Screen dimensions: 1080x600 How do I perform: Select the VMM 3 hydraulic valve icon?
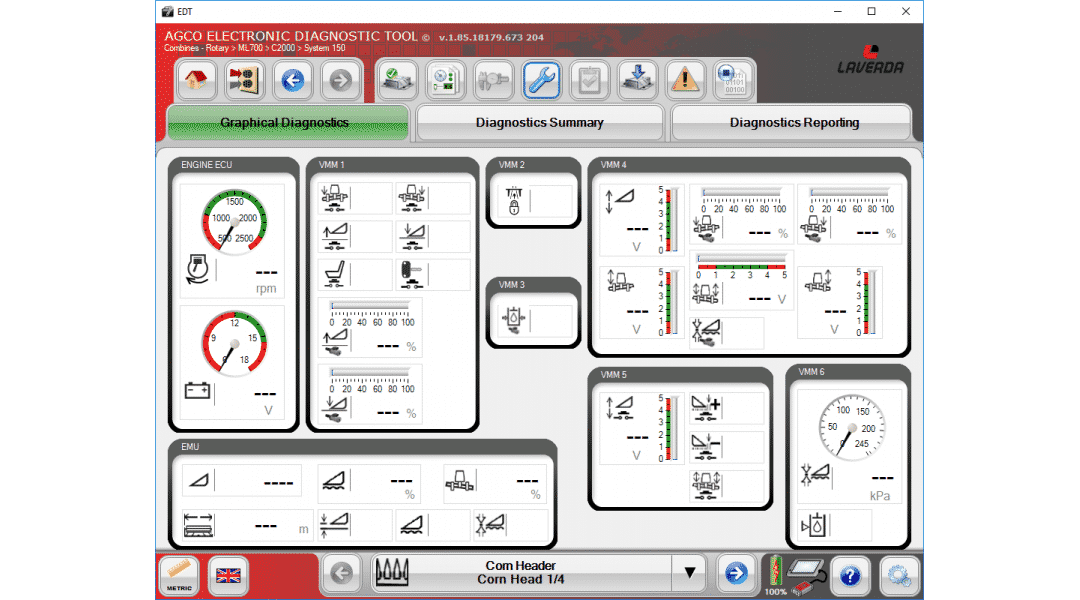click(514, 320)
